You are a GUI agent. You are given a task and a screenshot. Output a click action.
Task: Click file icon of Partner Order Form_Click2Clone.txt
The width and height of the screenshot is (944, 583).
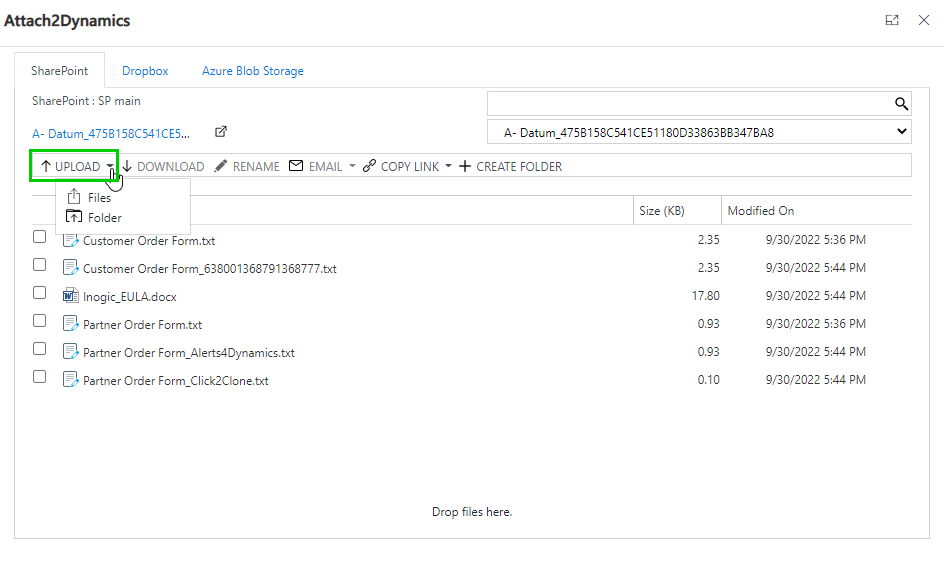(70, 379)
